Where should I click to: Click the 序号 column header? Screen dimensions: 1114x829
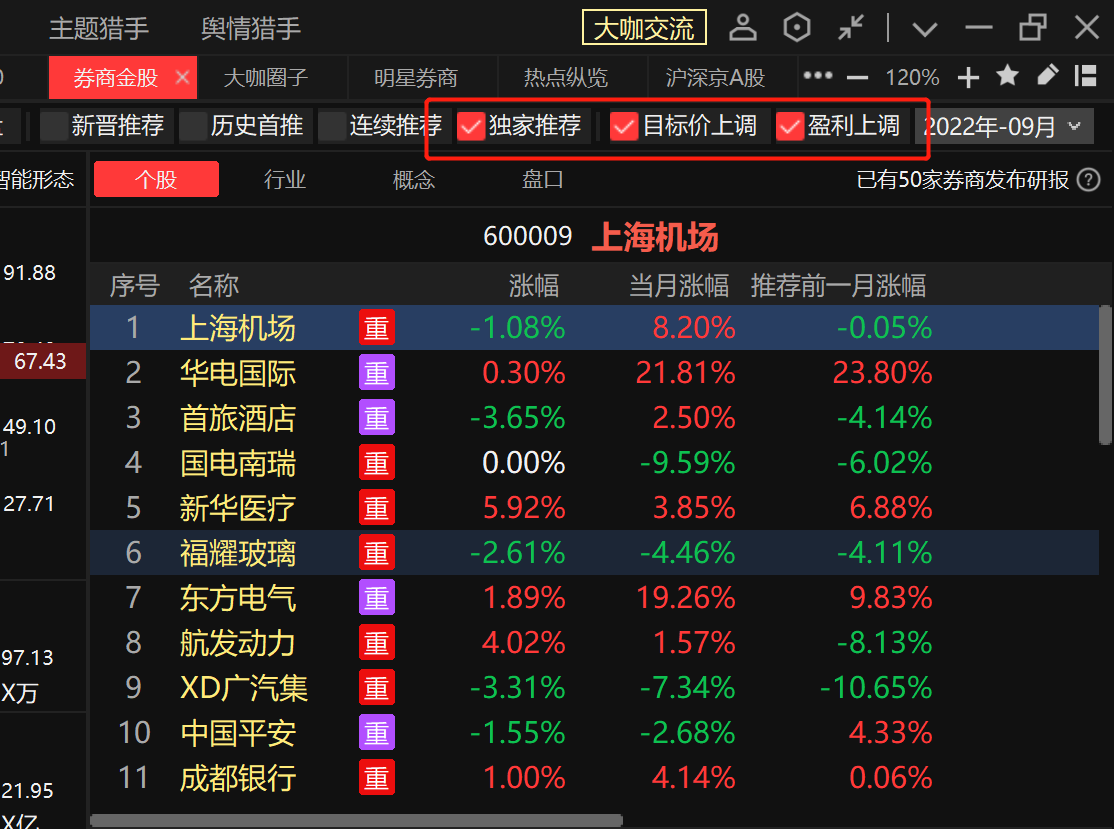coord(134,286)
